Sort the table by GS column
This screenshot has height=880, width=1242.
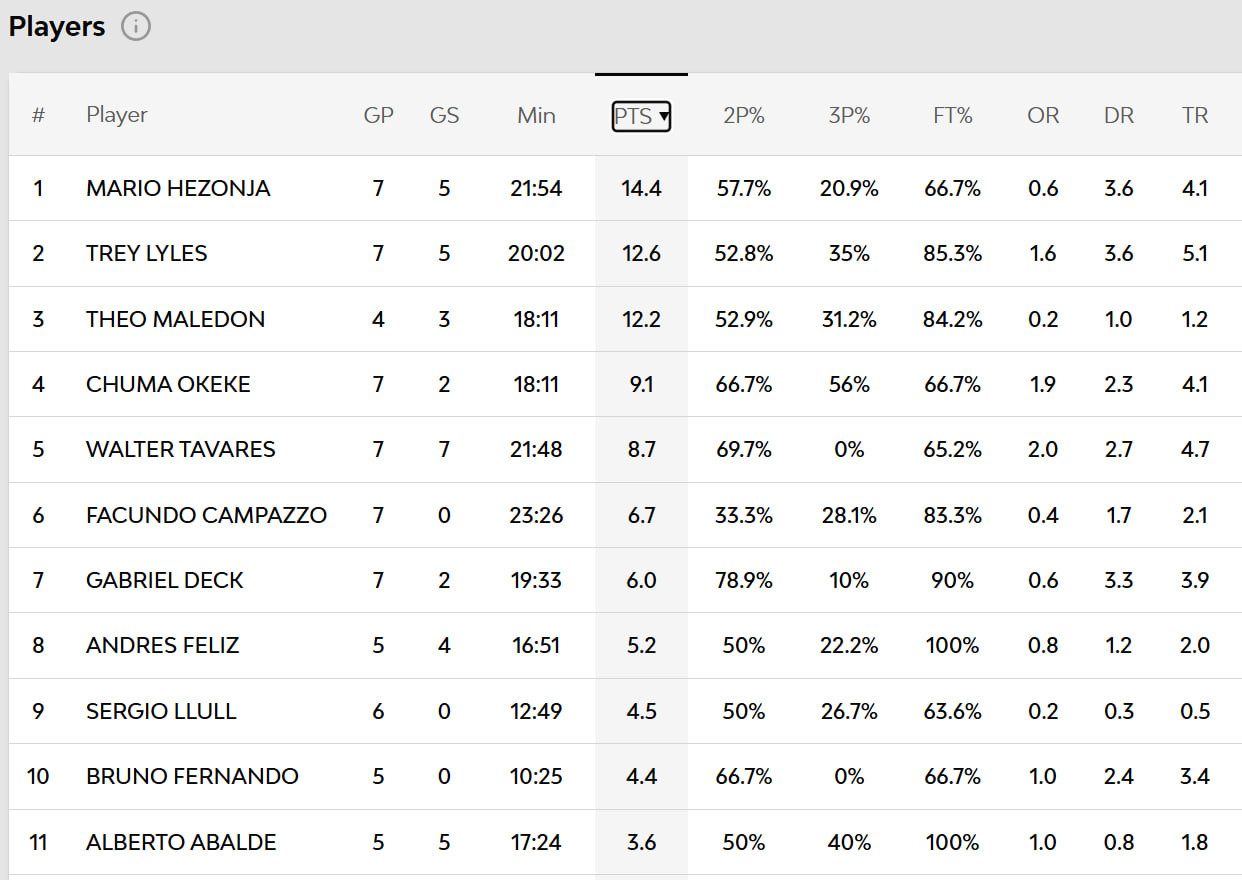point(444,116)
